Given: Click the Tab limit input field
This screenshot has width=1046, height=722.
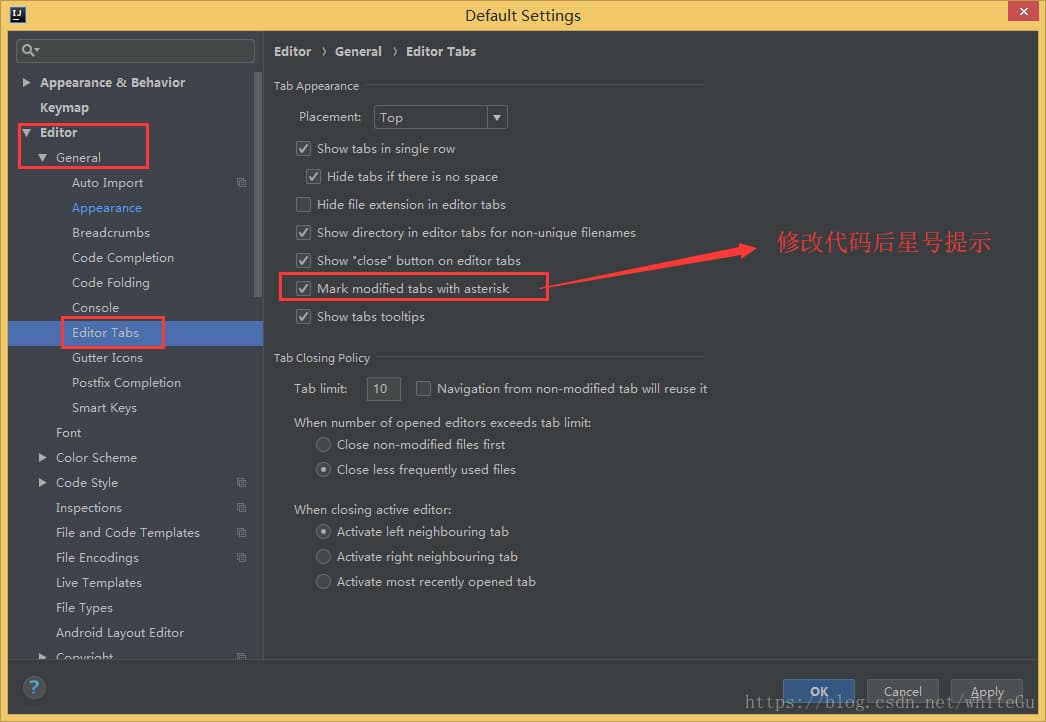Looking at the screenshot, I should click(384, 389).
